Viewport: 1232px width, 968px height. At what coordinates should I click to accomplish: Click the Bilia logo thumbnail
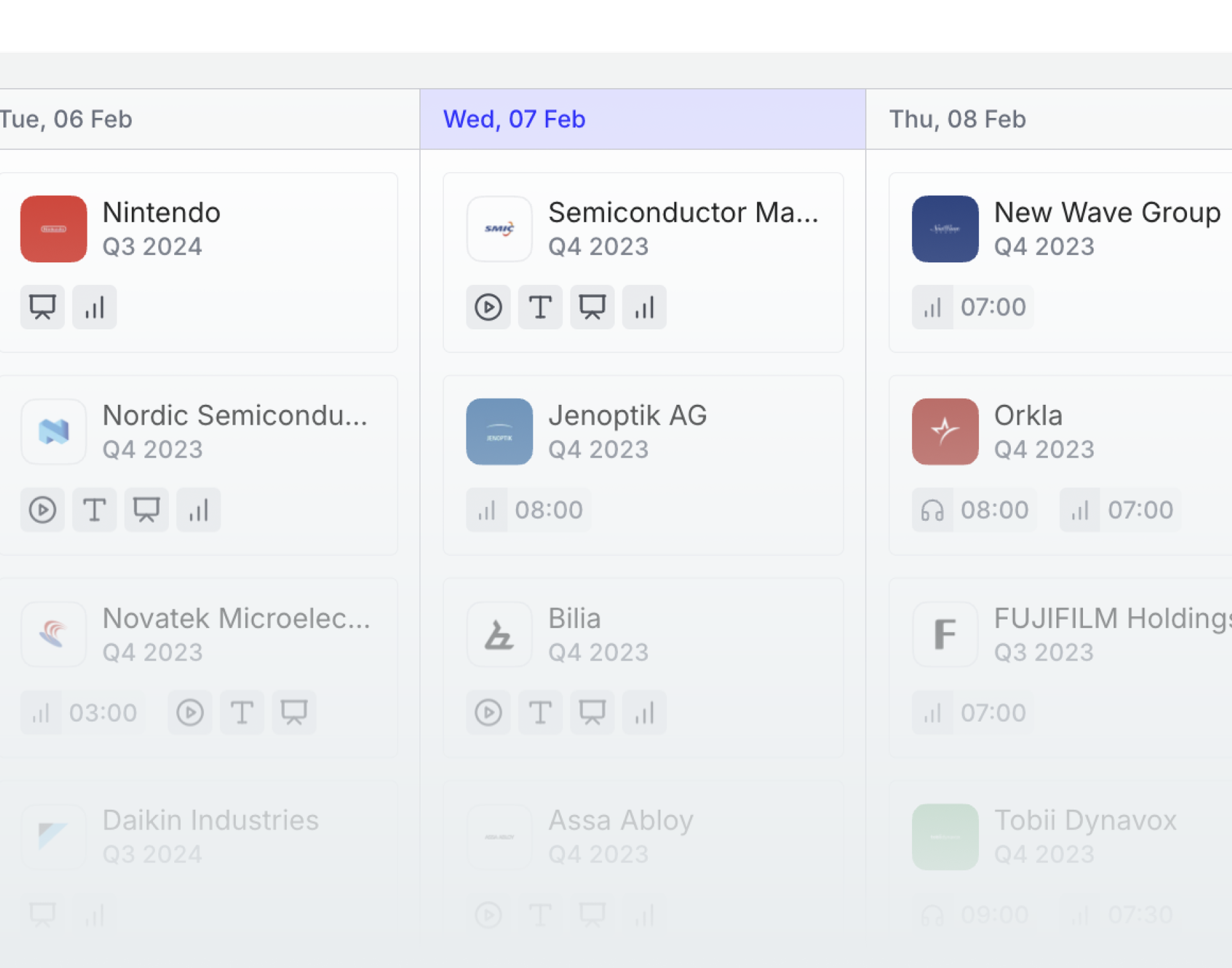click(x=500, y=634)
